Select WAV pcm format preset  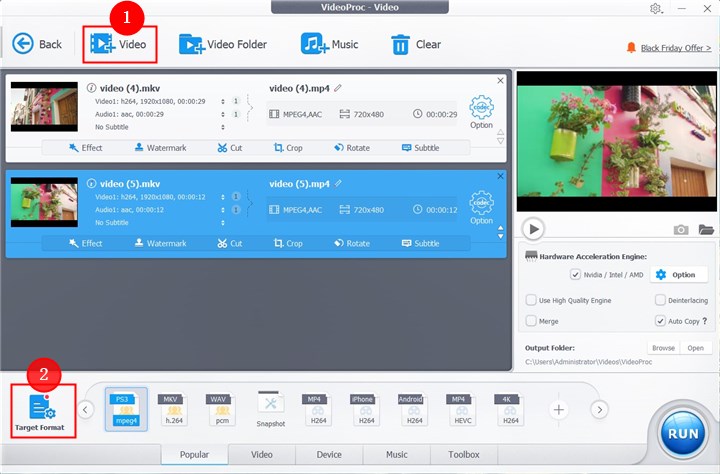(222, 409)
